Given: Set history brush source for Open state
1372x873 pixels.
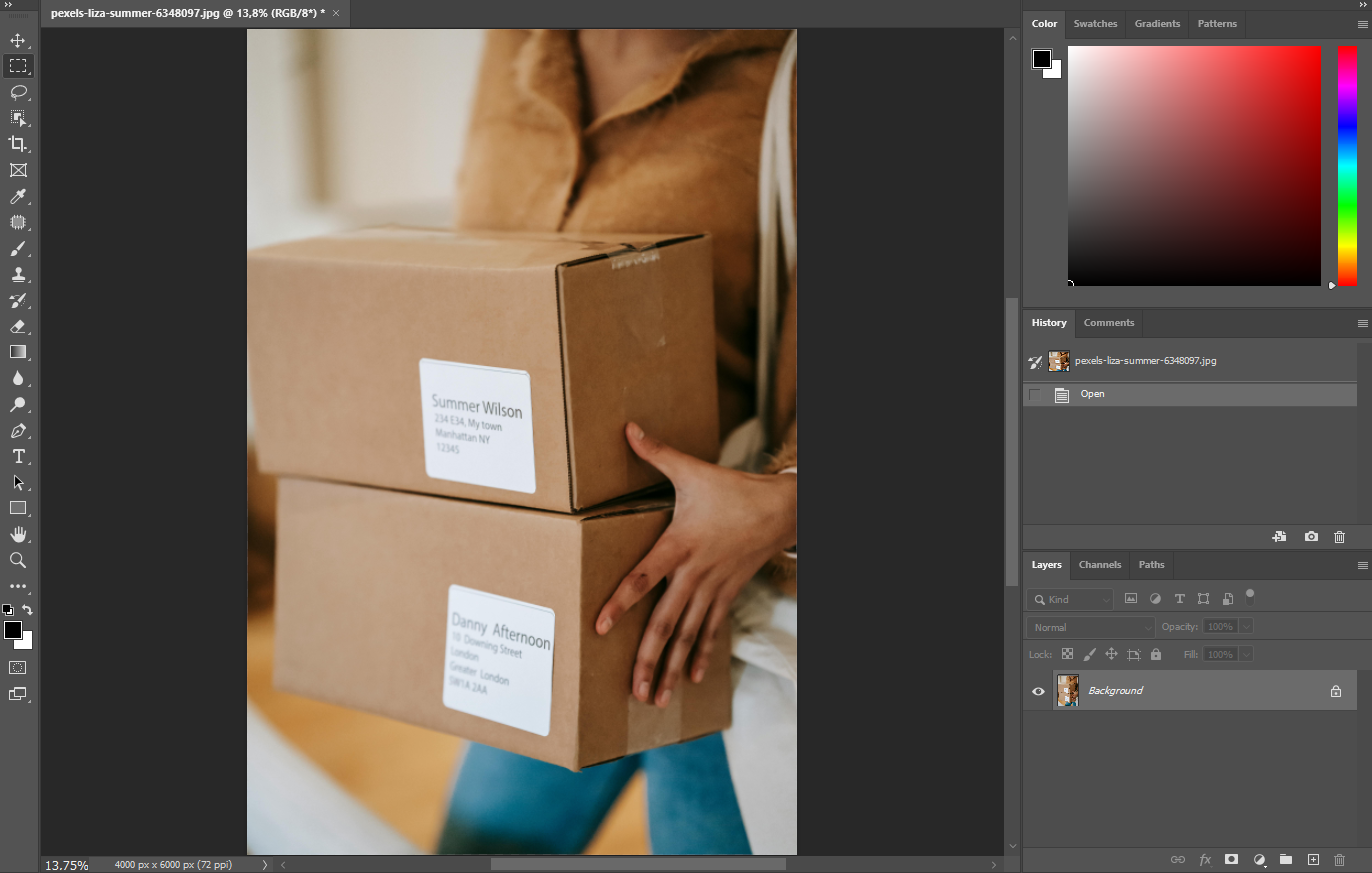Looking at the screenshot, I should (x=1034, y=394).
